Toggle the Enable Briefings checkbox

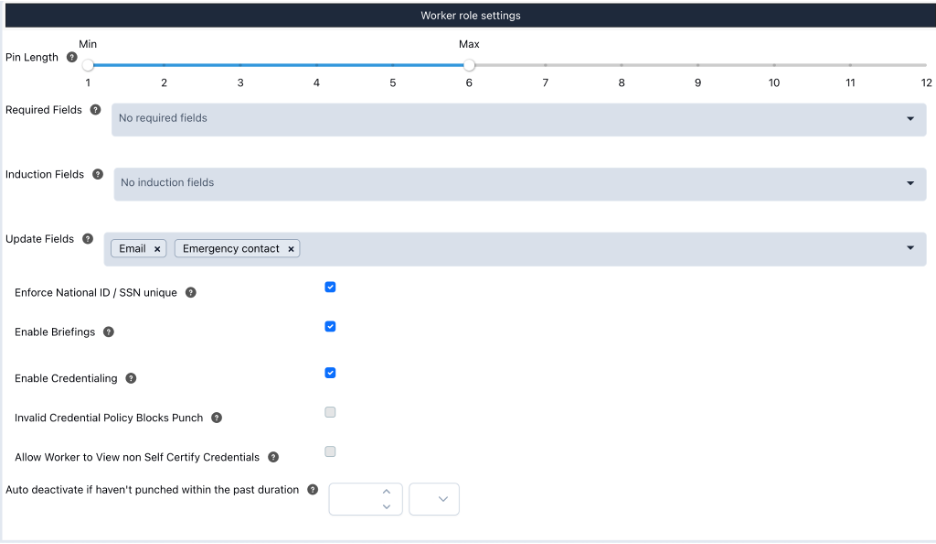coord(330,327)
